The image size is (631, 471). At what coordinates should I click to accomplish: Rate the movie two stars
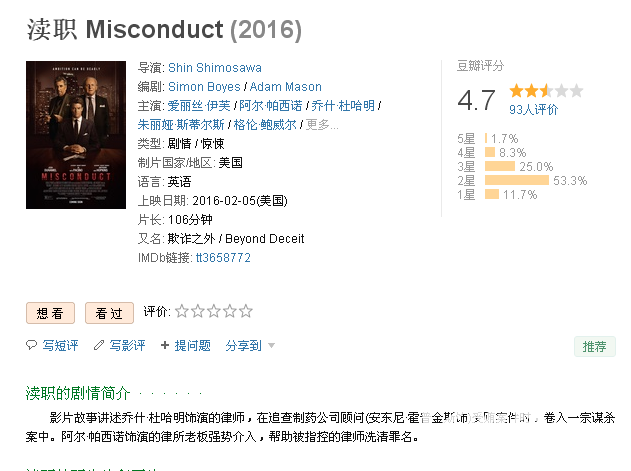[x=198, y=311]
